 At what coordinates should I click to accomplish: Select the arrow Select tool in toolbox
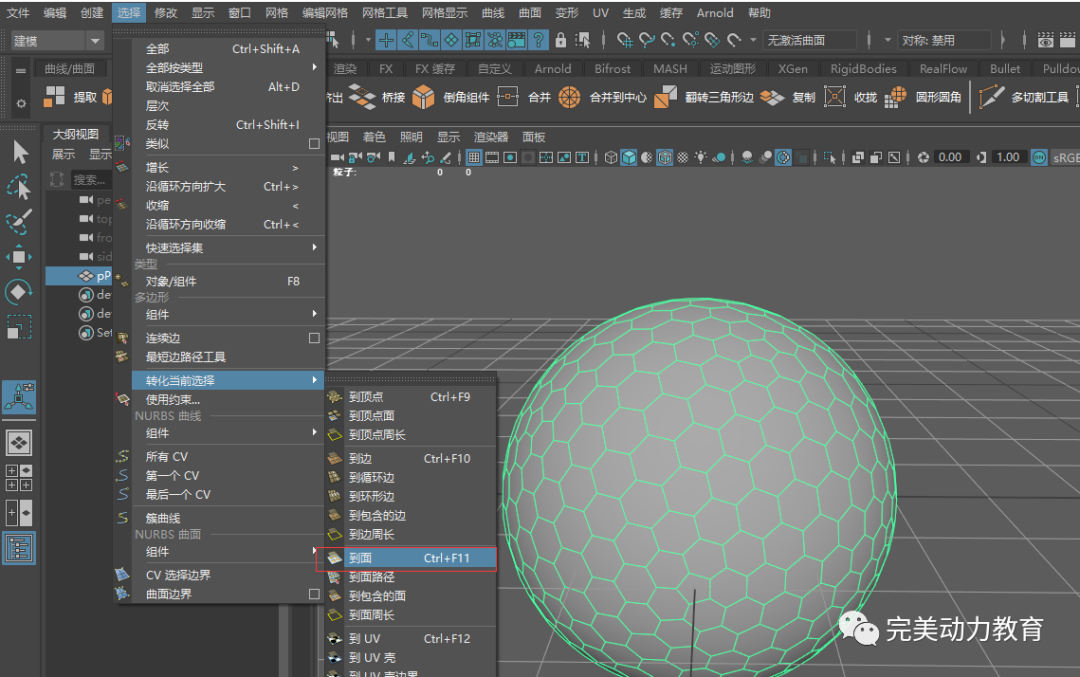pos(20,153)
